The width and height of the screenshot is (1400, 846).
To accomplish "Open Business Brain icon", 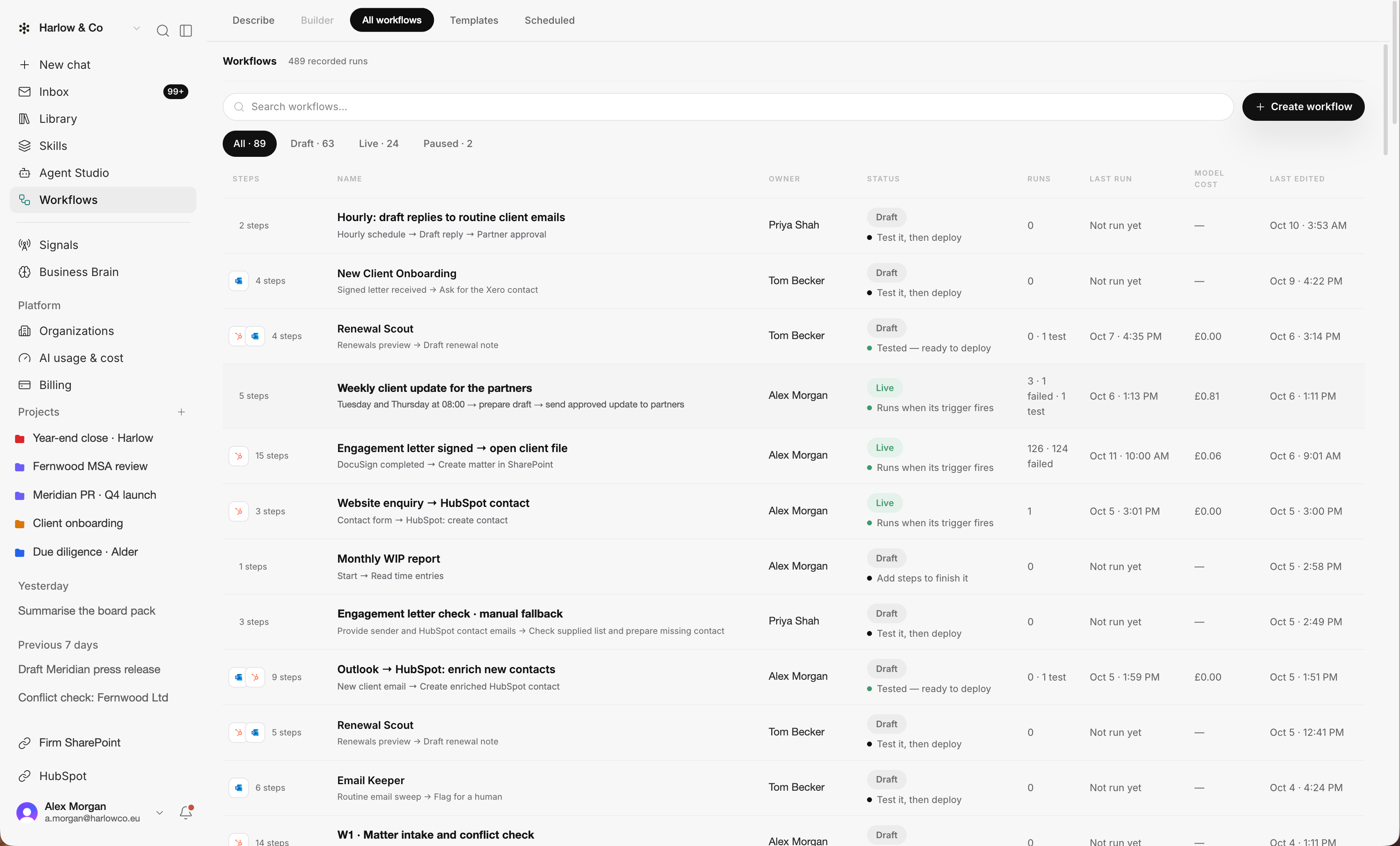I will click(25, 272).
